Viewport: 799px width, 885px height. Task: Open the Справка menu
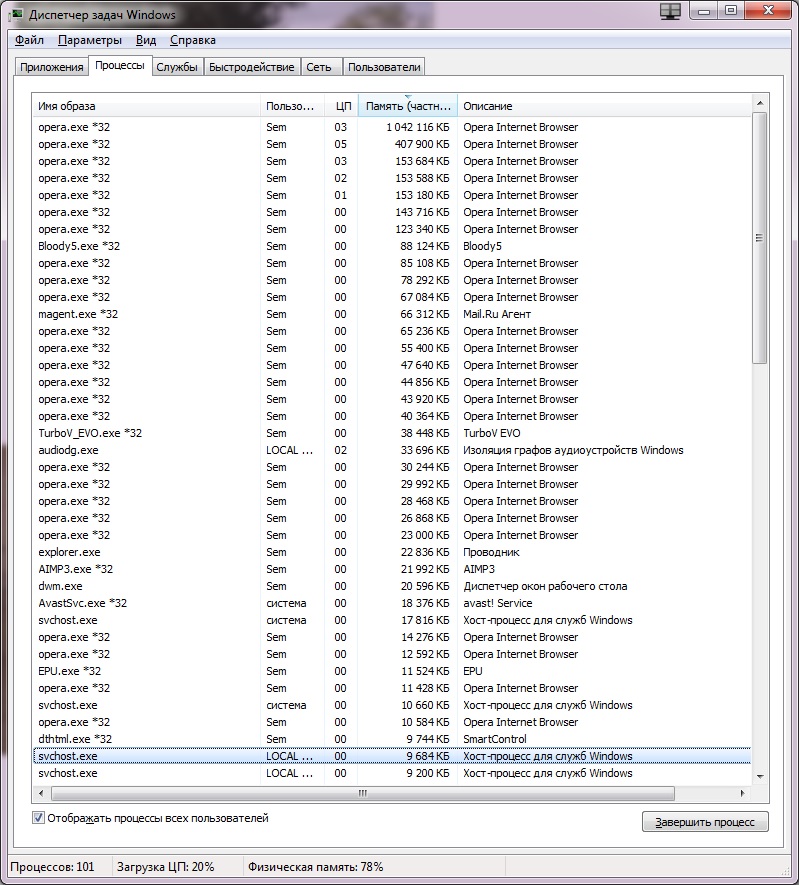(x=192, y=40)
